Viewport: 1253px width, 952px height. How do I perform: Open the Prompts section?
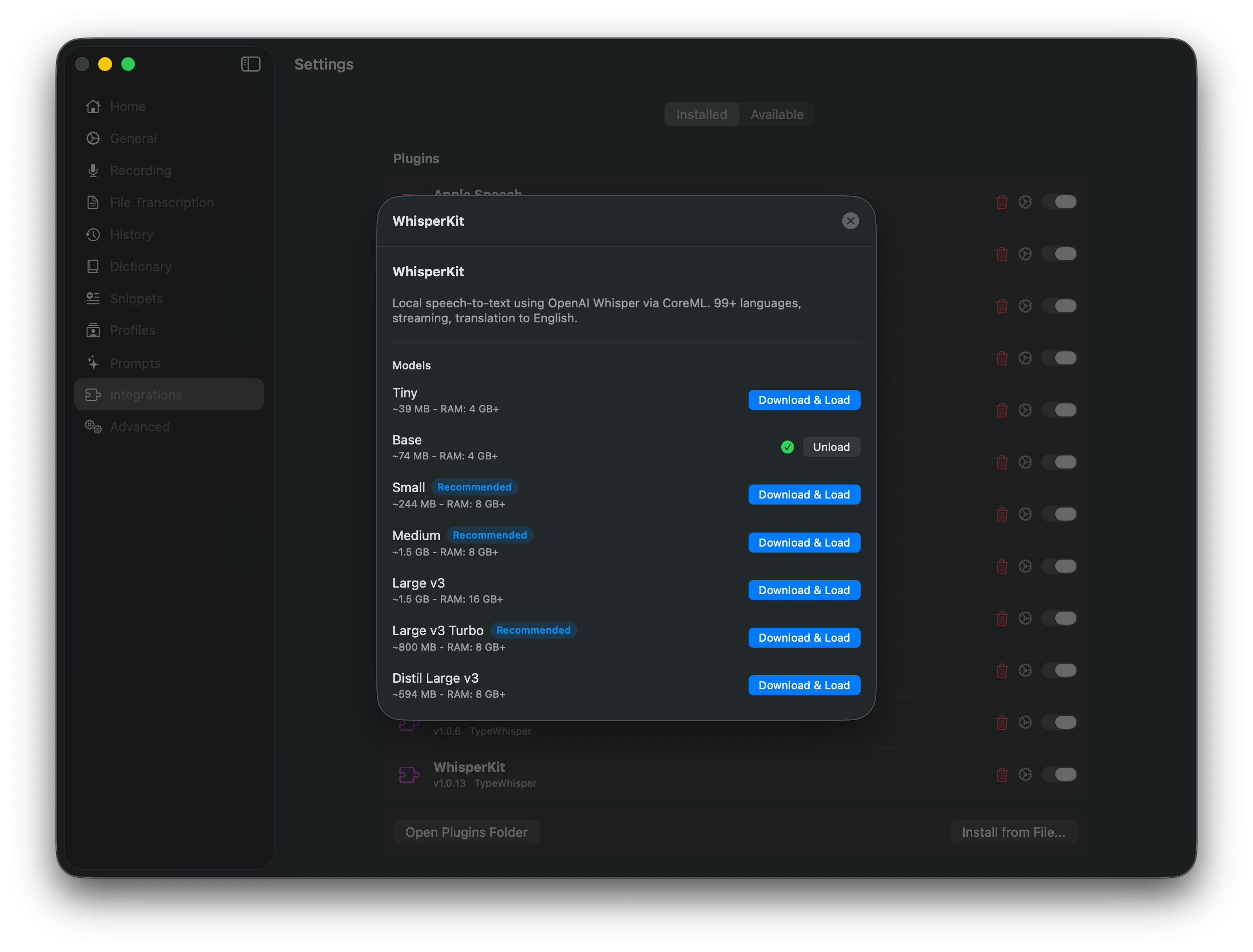[x=135, y=363]
